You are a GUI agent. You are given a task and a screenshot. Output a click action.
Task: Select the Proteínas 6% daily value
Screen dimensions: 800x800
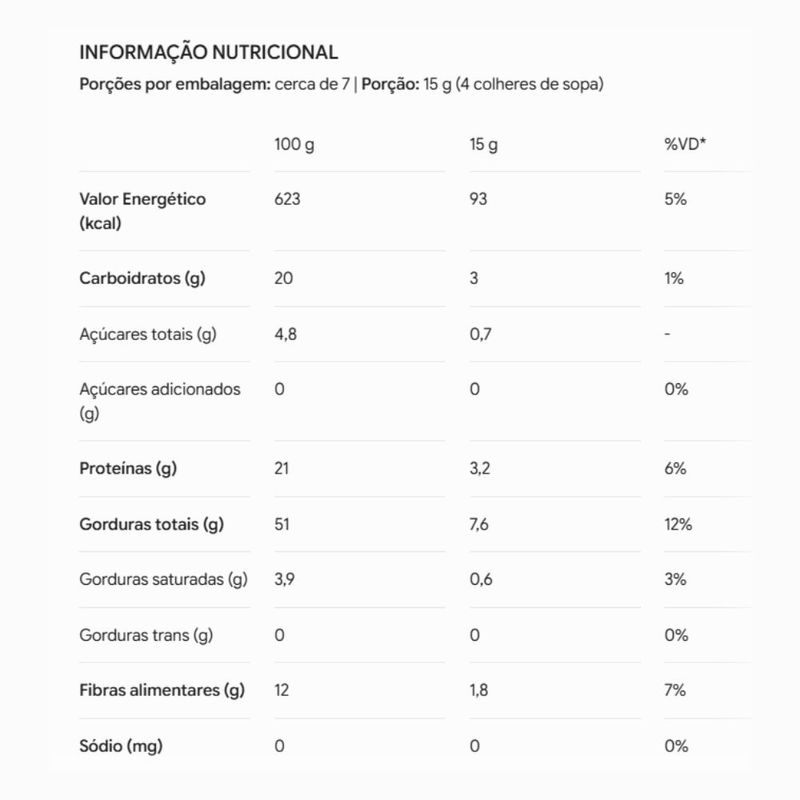coord(675,468)
